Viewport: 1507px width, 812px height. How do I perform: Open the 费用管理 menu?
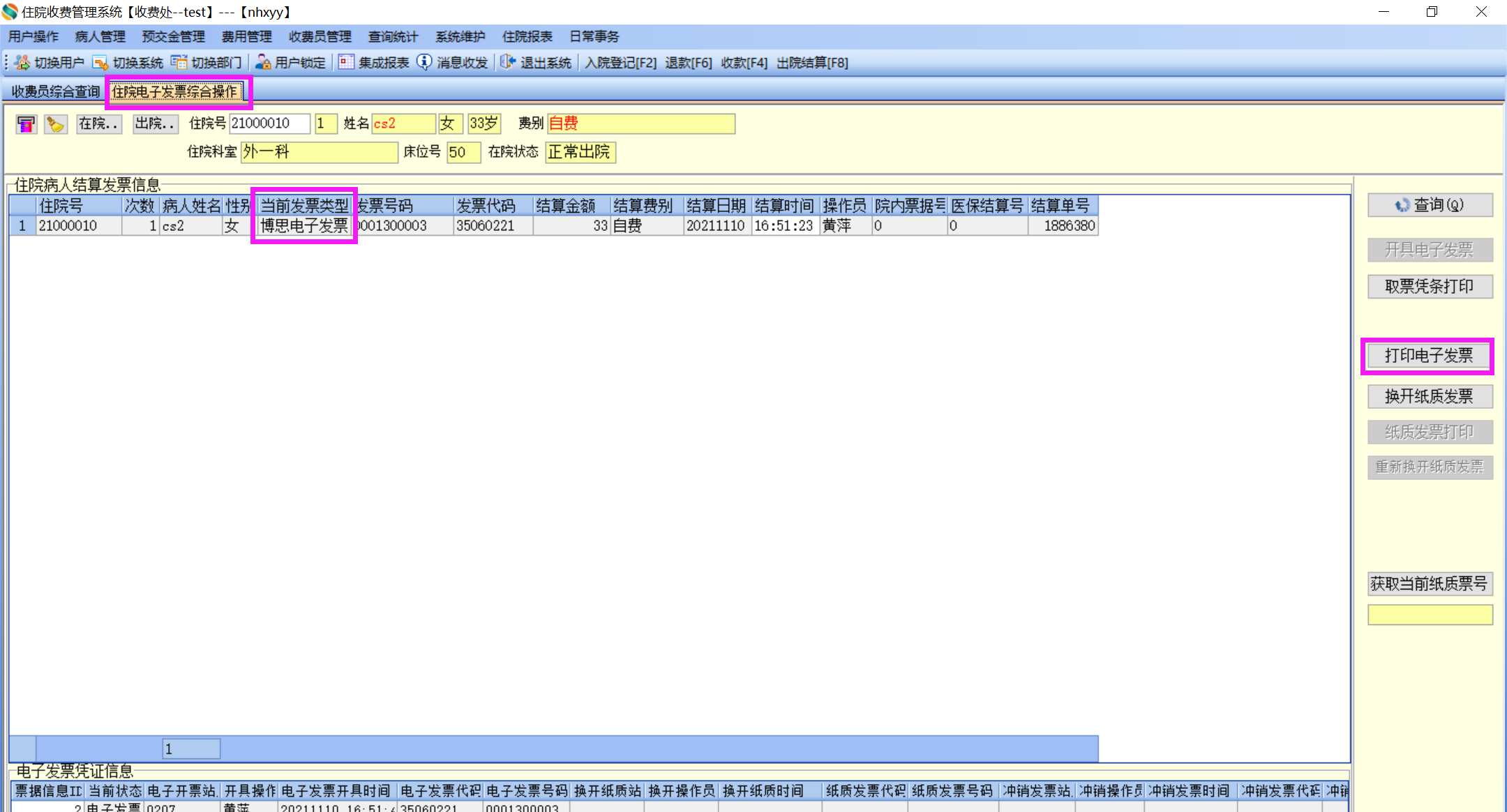246,37
